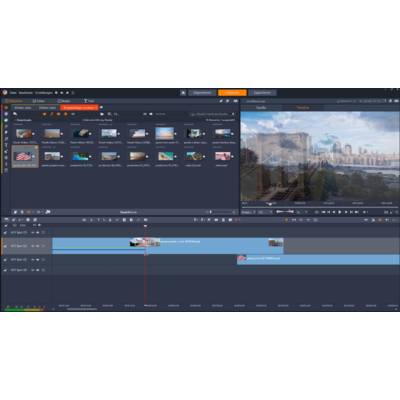
Task: Jump to the start of preview
Action: (323, 212)
